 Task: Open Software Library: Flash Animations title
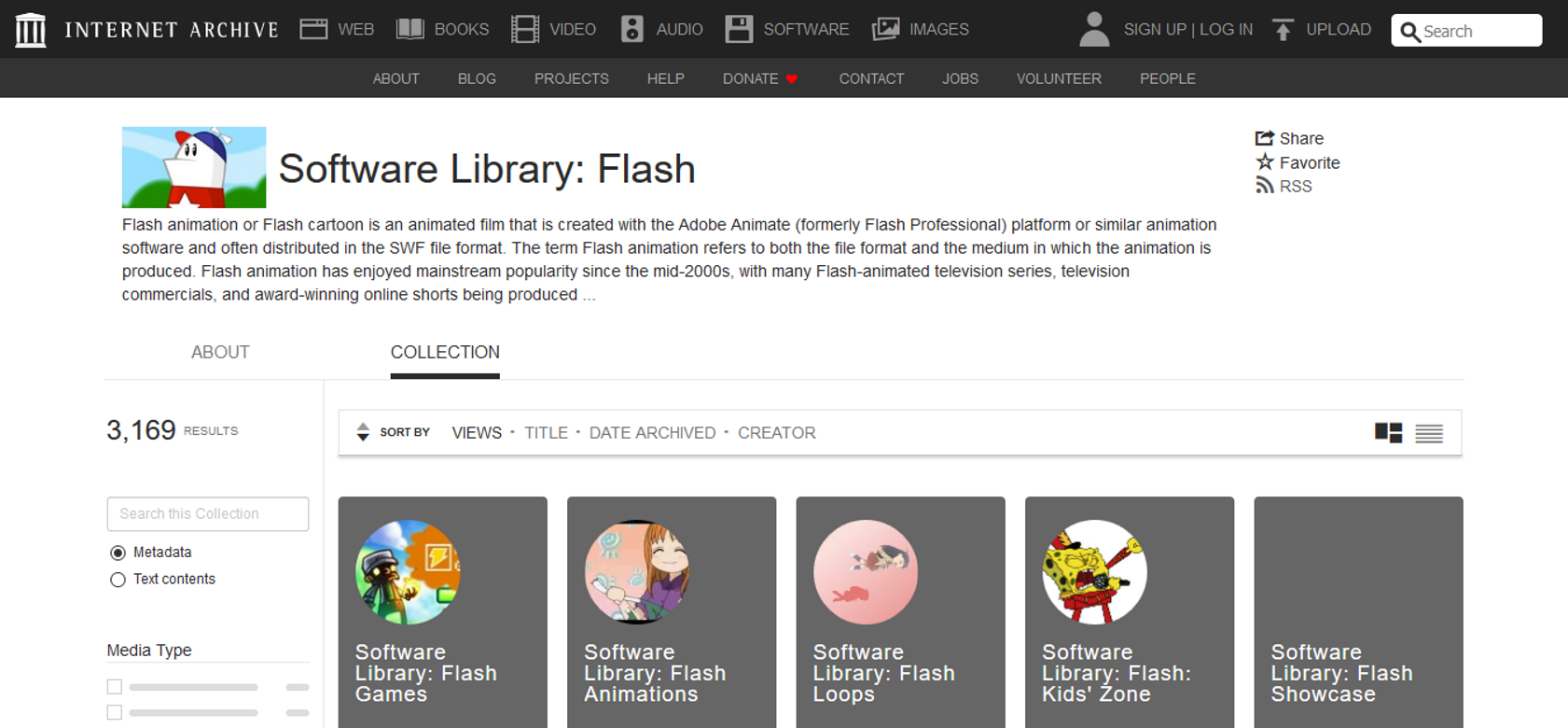[655, 673]
